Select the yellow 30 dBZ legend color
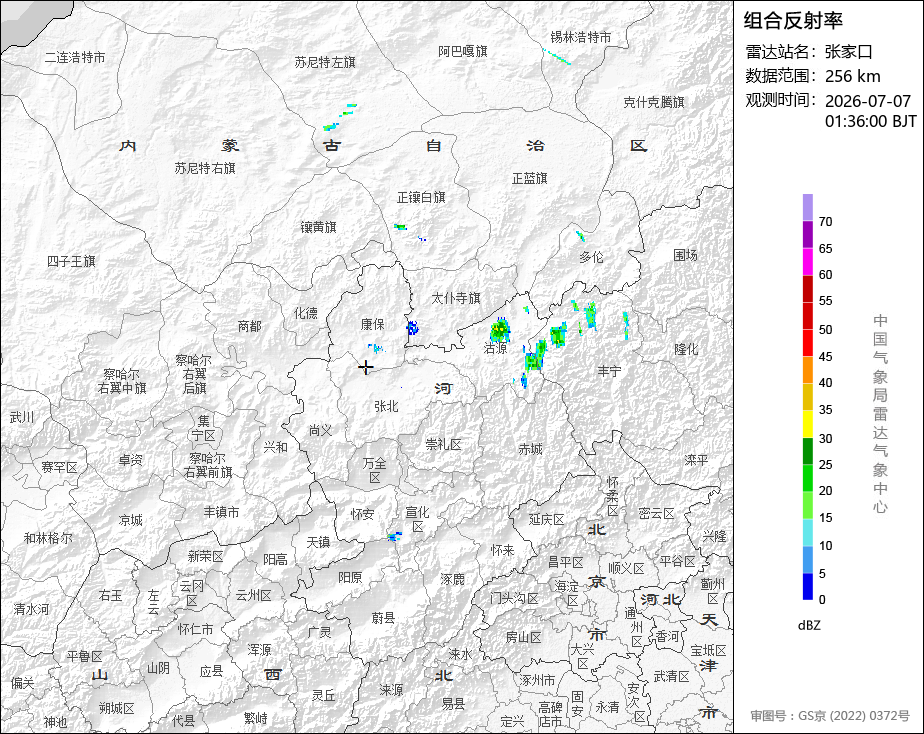924x734 pixels. [807, 424]
